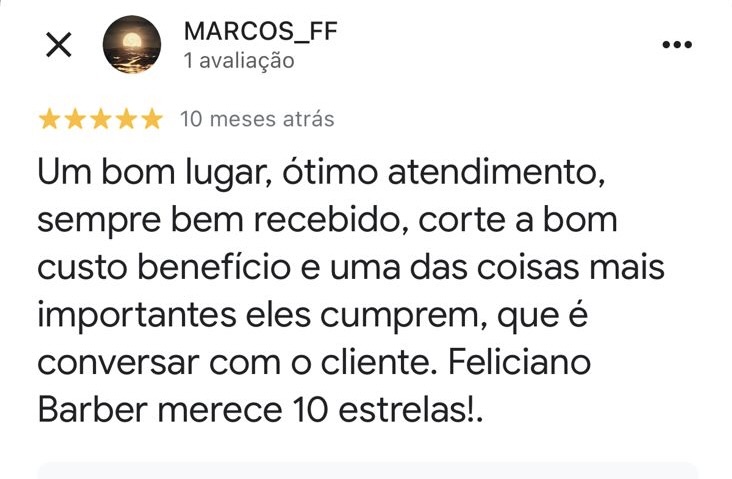
Task: Click the '10 meses atrás' timestamp
Action: pos(257,119)
